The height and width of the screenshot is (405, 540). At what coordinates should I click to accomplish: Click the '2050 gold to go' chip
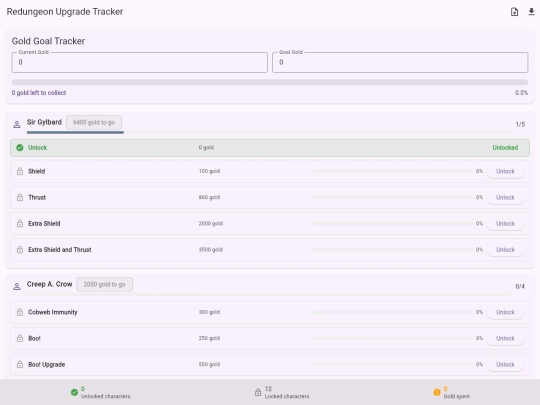pos(104,284)
